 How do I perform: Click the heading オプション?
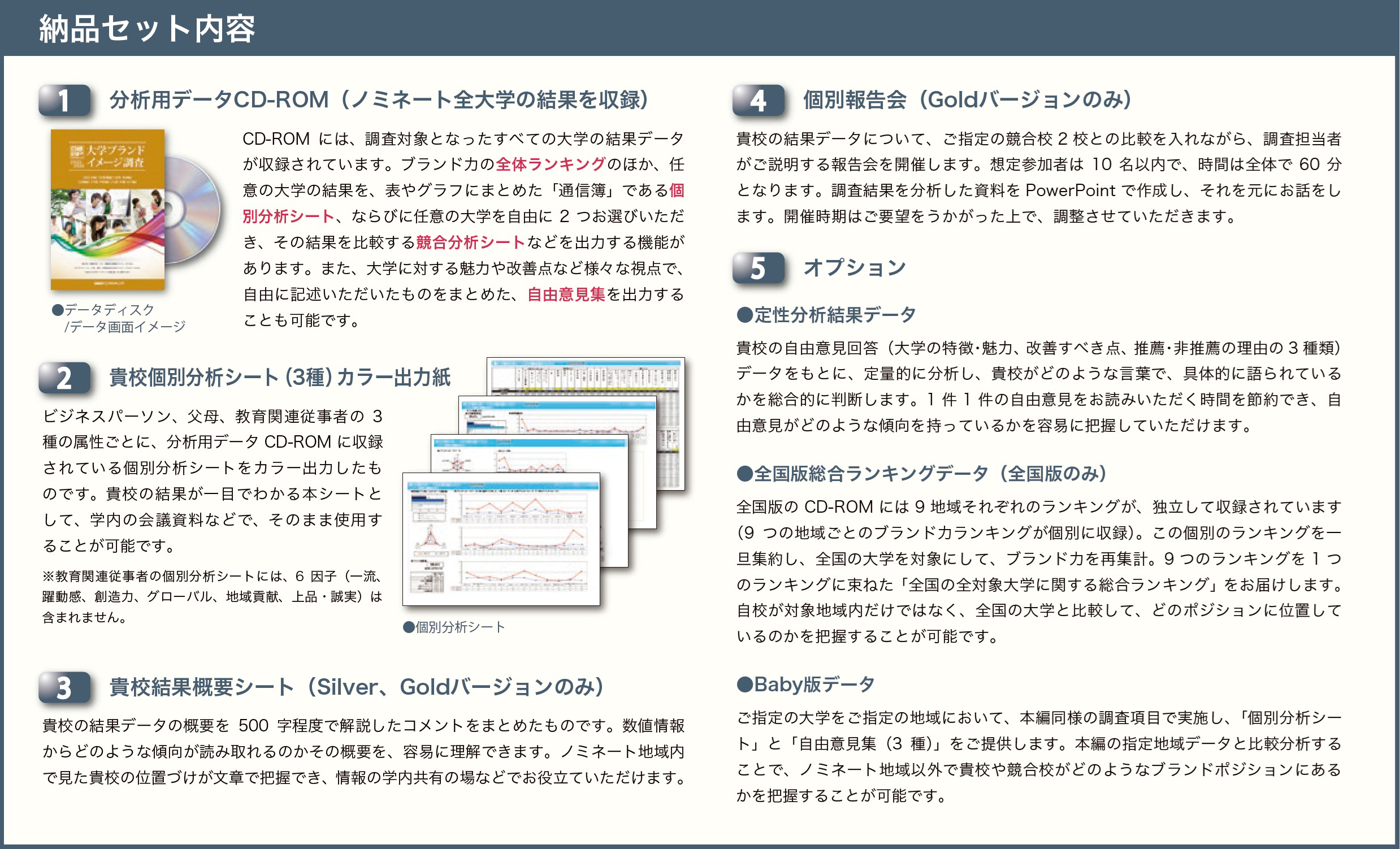tap(855, 267)
